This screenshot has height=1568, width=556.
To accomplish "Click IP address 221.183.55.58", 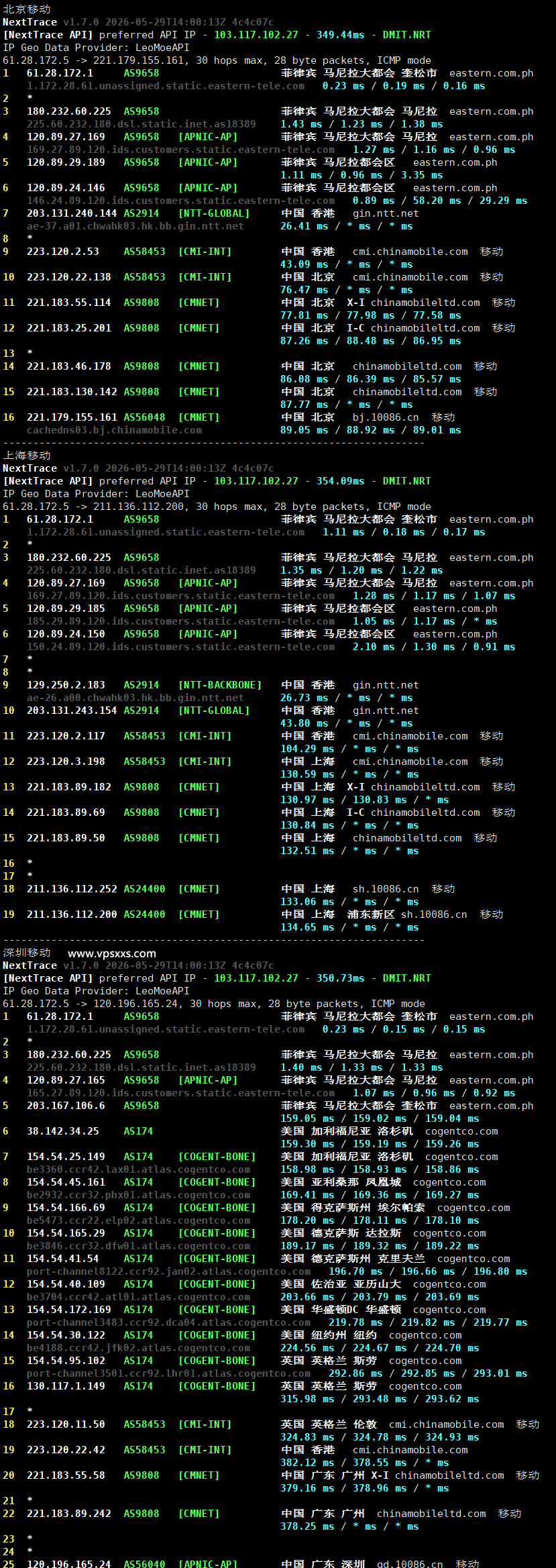I will coord(66,1475).
